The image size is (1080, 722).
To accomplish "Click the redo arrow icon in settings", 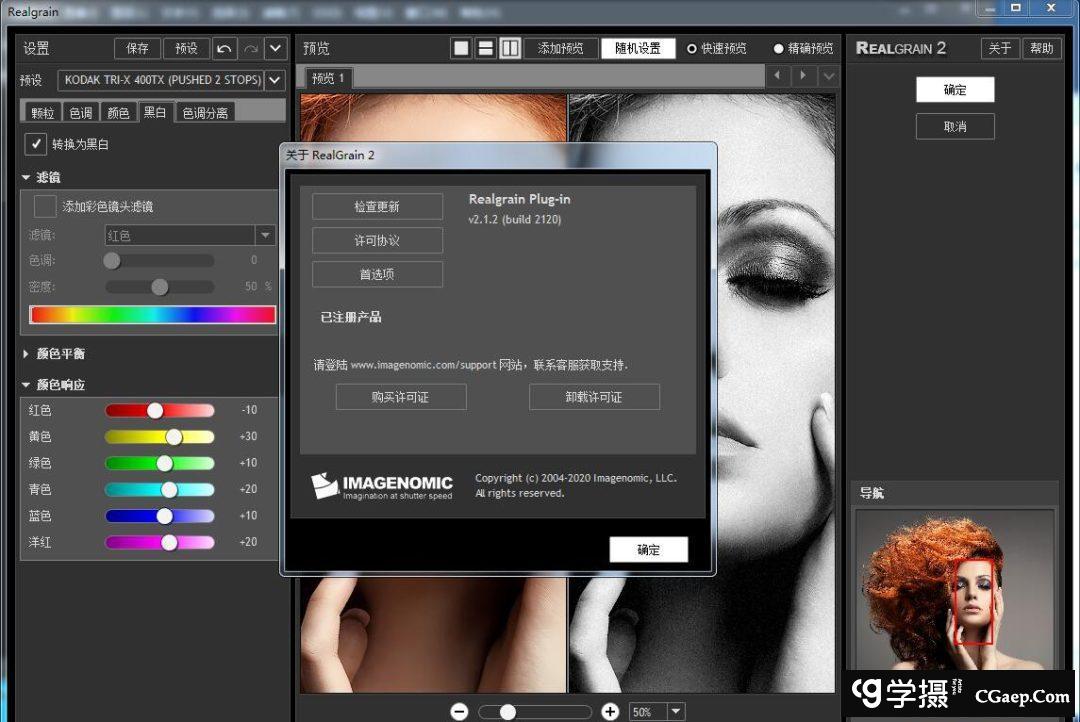I will tap(250, 48).
